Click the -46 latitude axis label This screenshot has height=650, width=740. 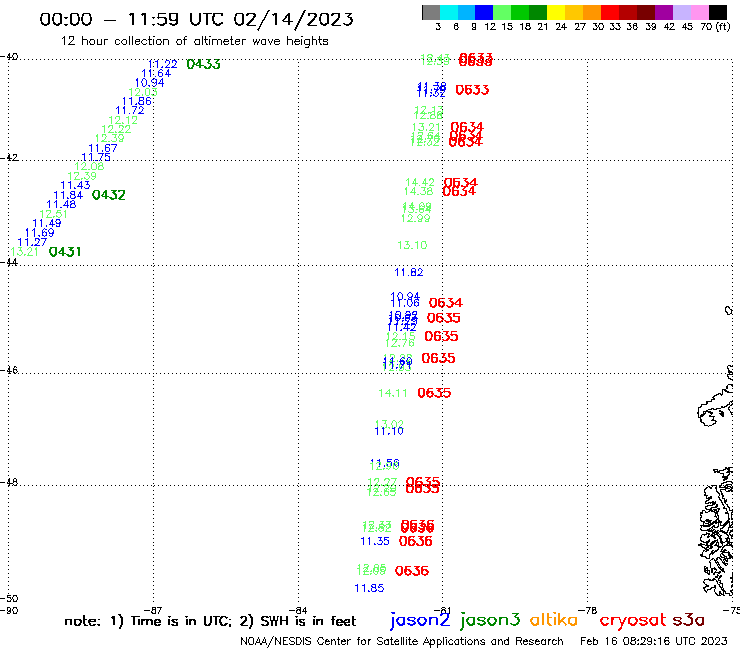[x=9, y=370]
